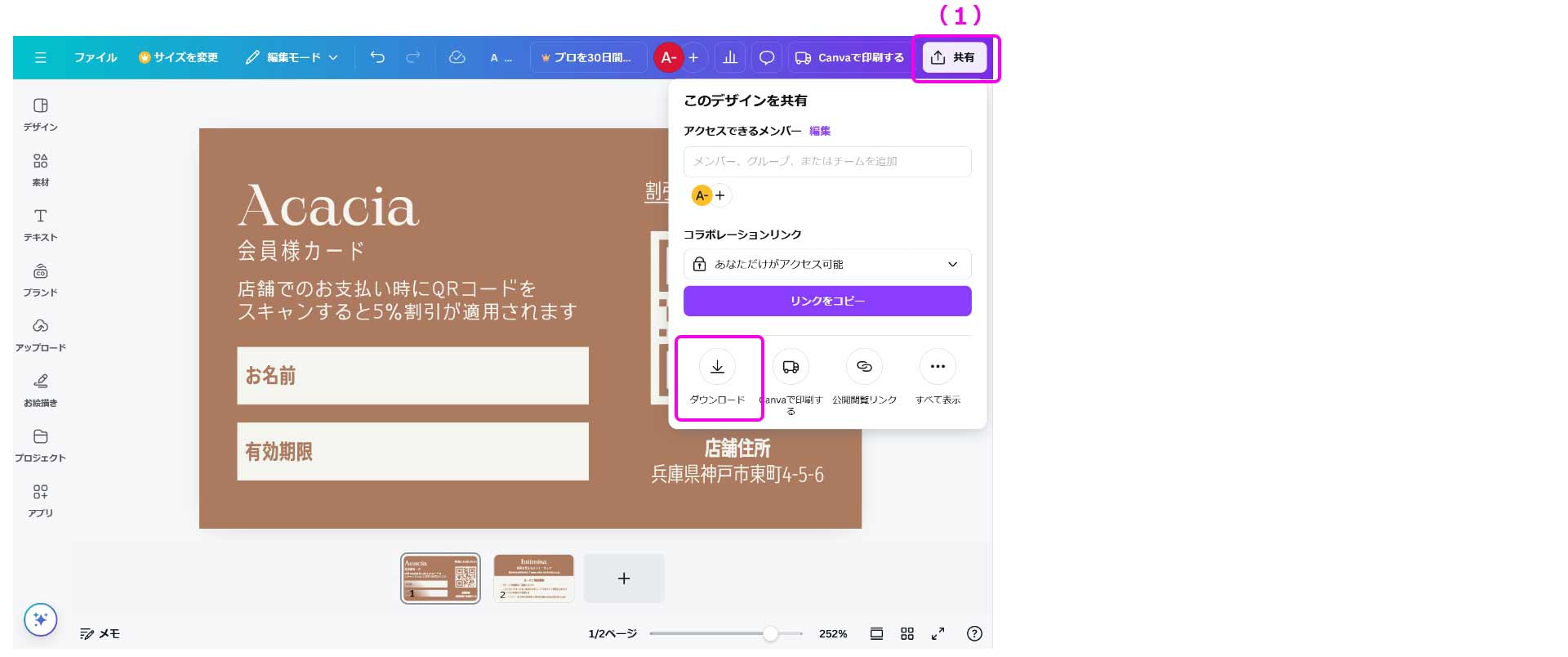Open the テキスト text panel

pyautogui.click(x=40, y=225)
